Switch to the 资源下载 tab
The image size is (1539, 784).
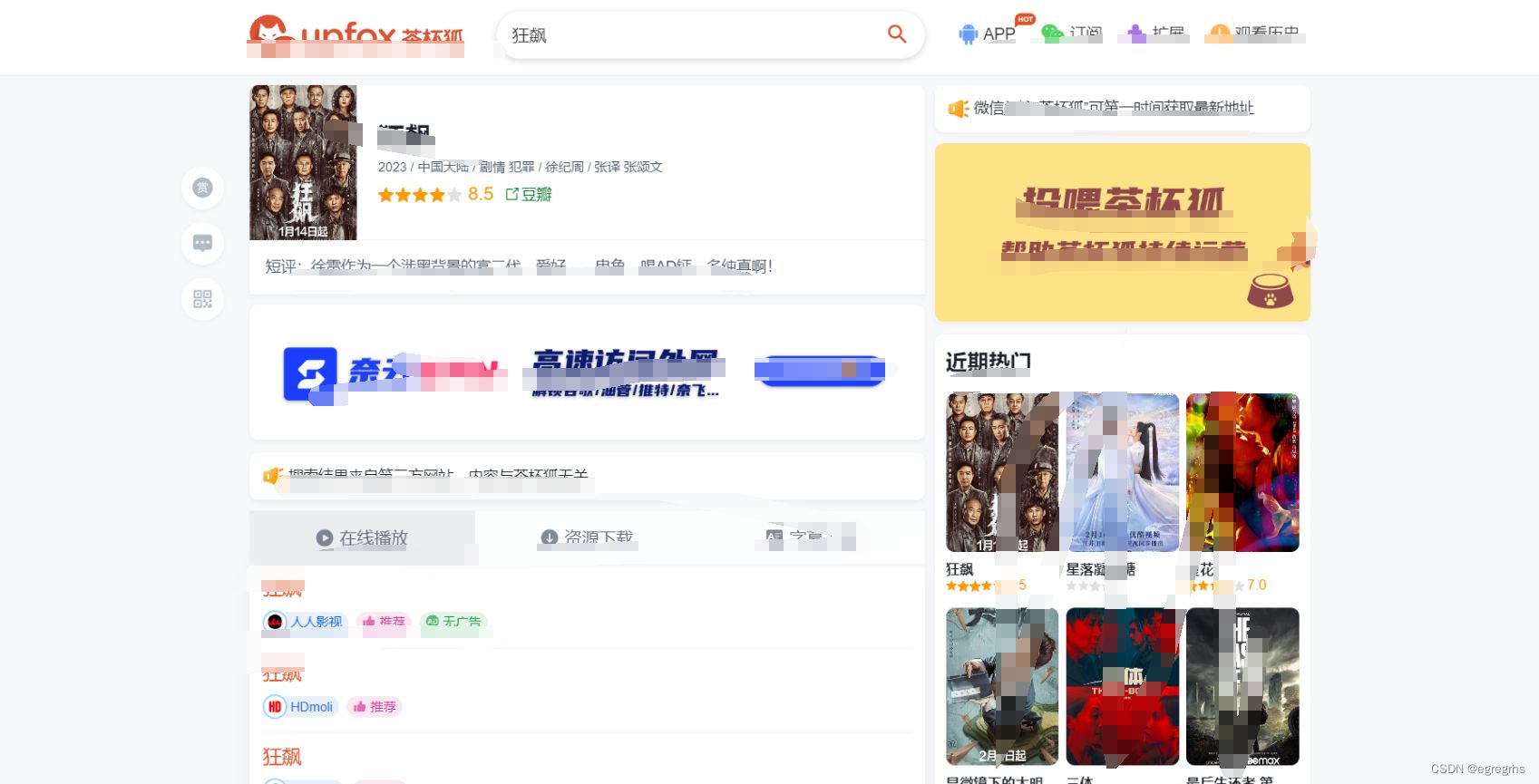pyautogui.click(x=587, y=537)
